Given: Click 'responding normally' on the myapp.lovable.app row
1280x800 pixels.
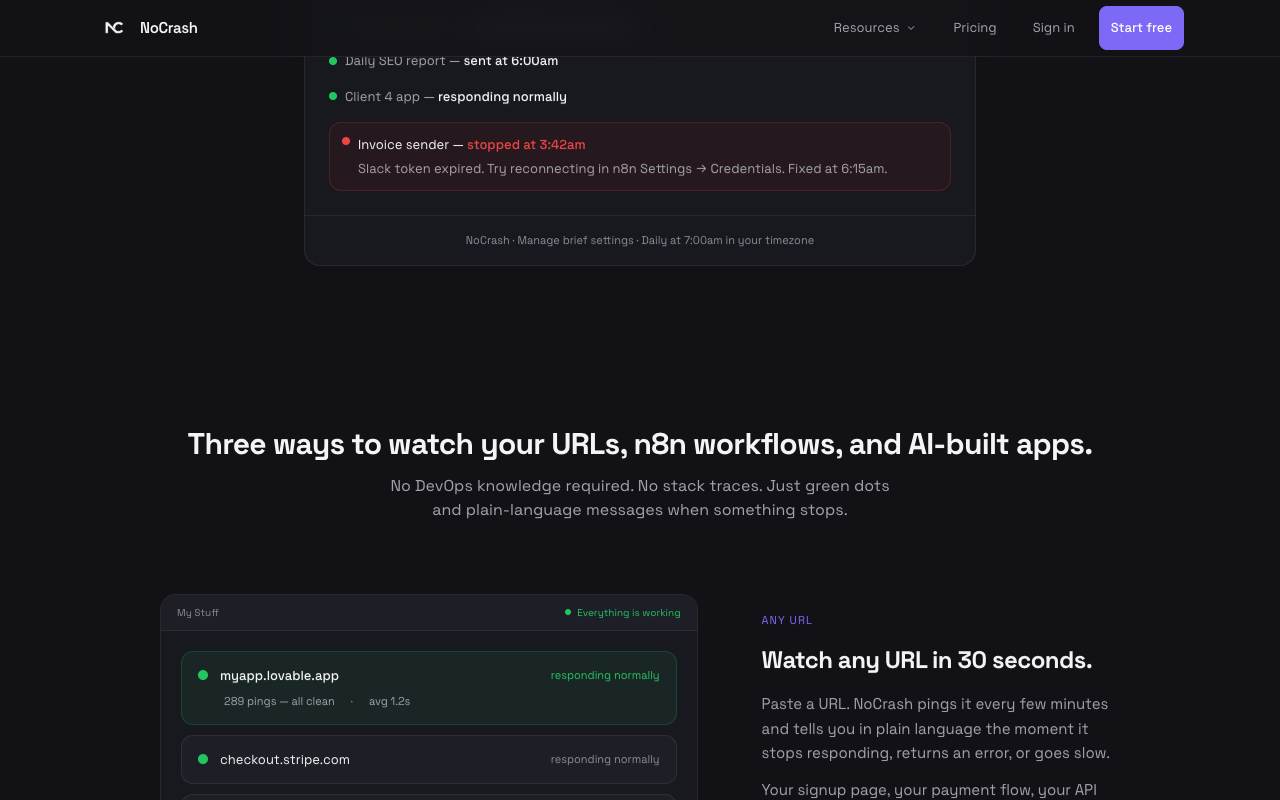Looking at the screenshot, I should 605,675.
